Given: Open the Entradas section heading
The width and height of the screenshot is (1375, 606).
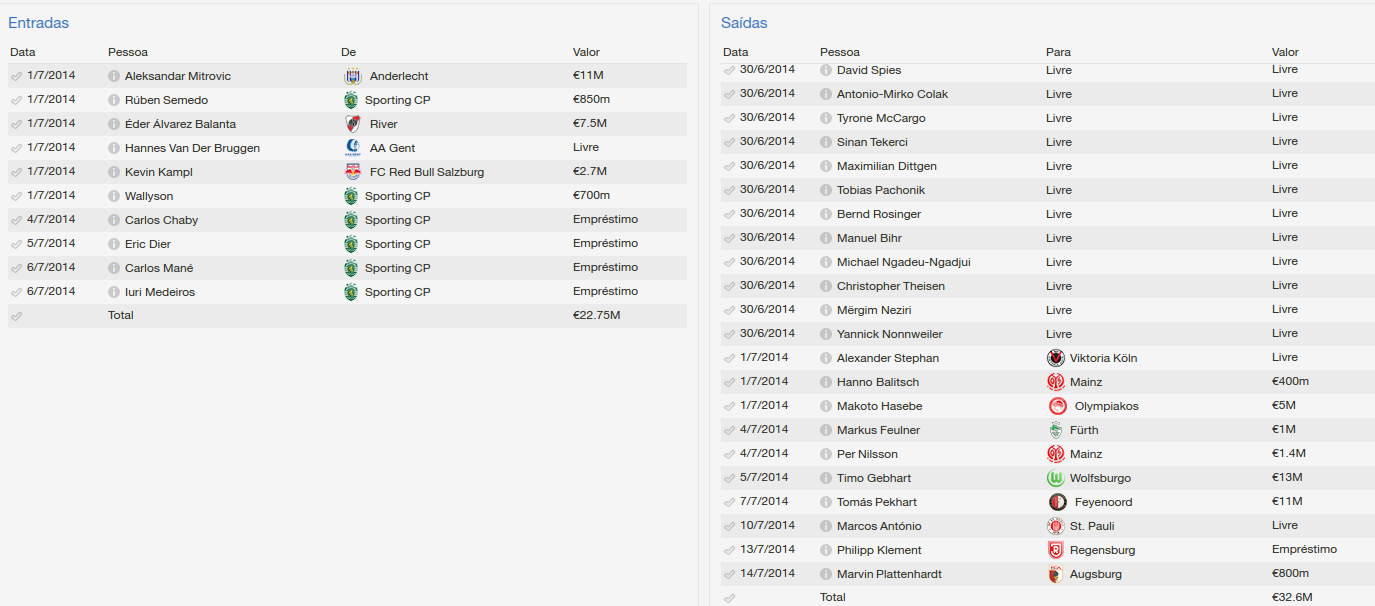Looking at the screenshot, I should [39, 22].
